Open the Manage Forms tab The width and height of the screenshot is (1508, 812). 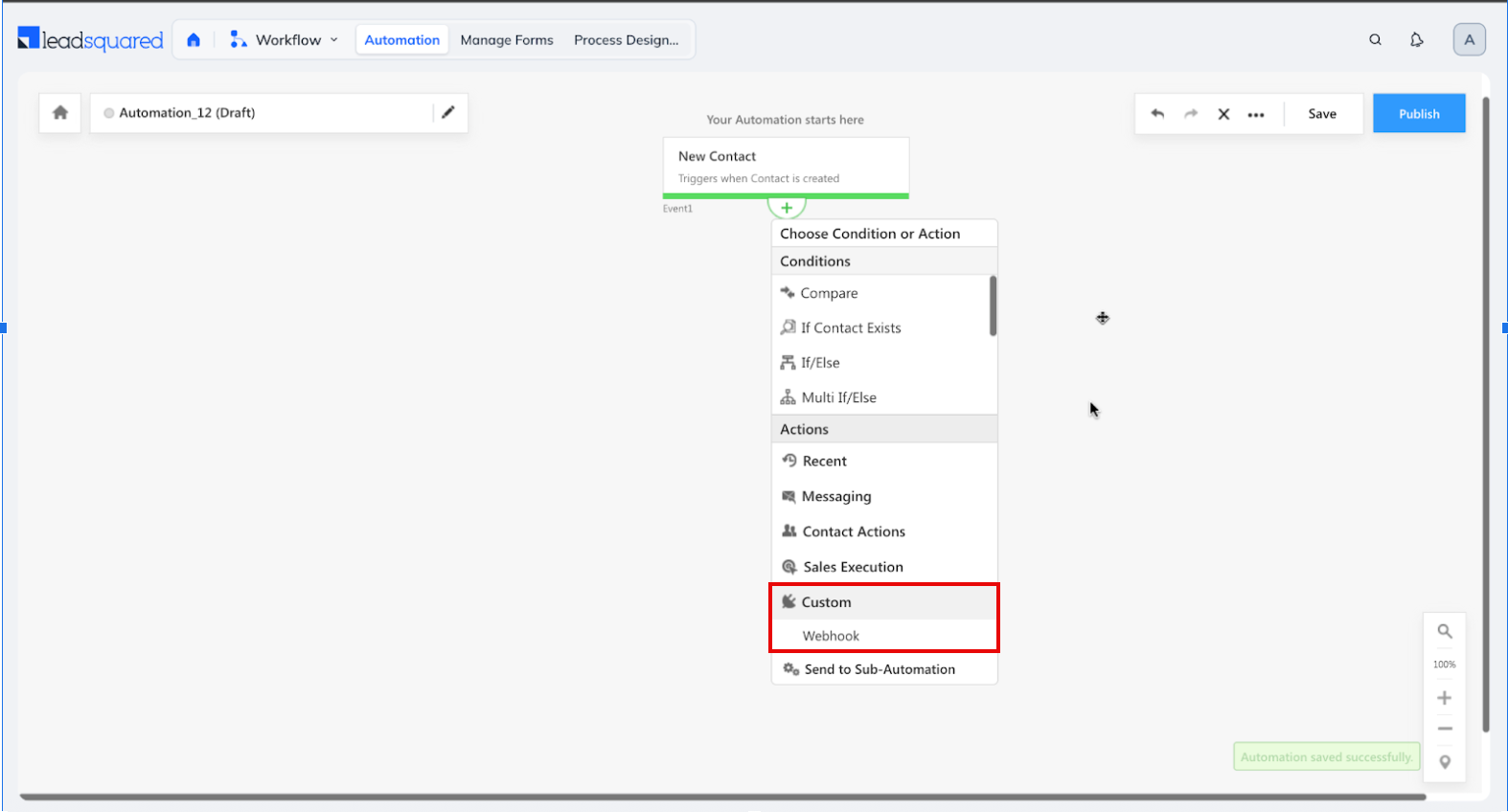[507, 39]
